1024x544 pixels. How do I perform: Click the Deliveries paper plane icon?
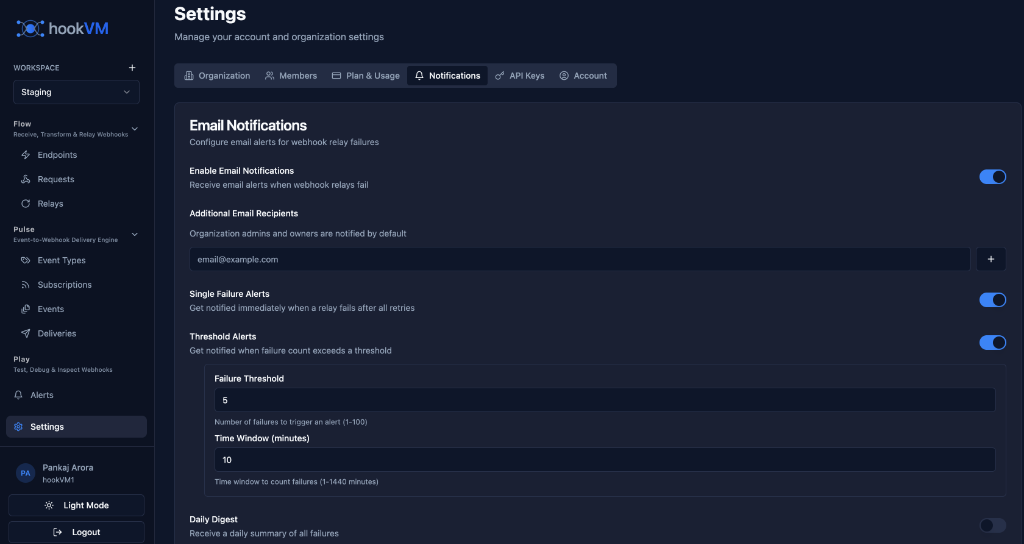pyautogui.click(x=25, y=333)
